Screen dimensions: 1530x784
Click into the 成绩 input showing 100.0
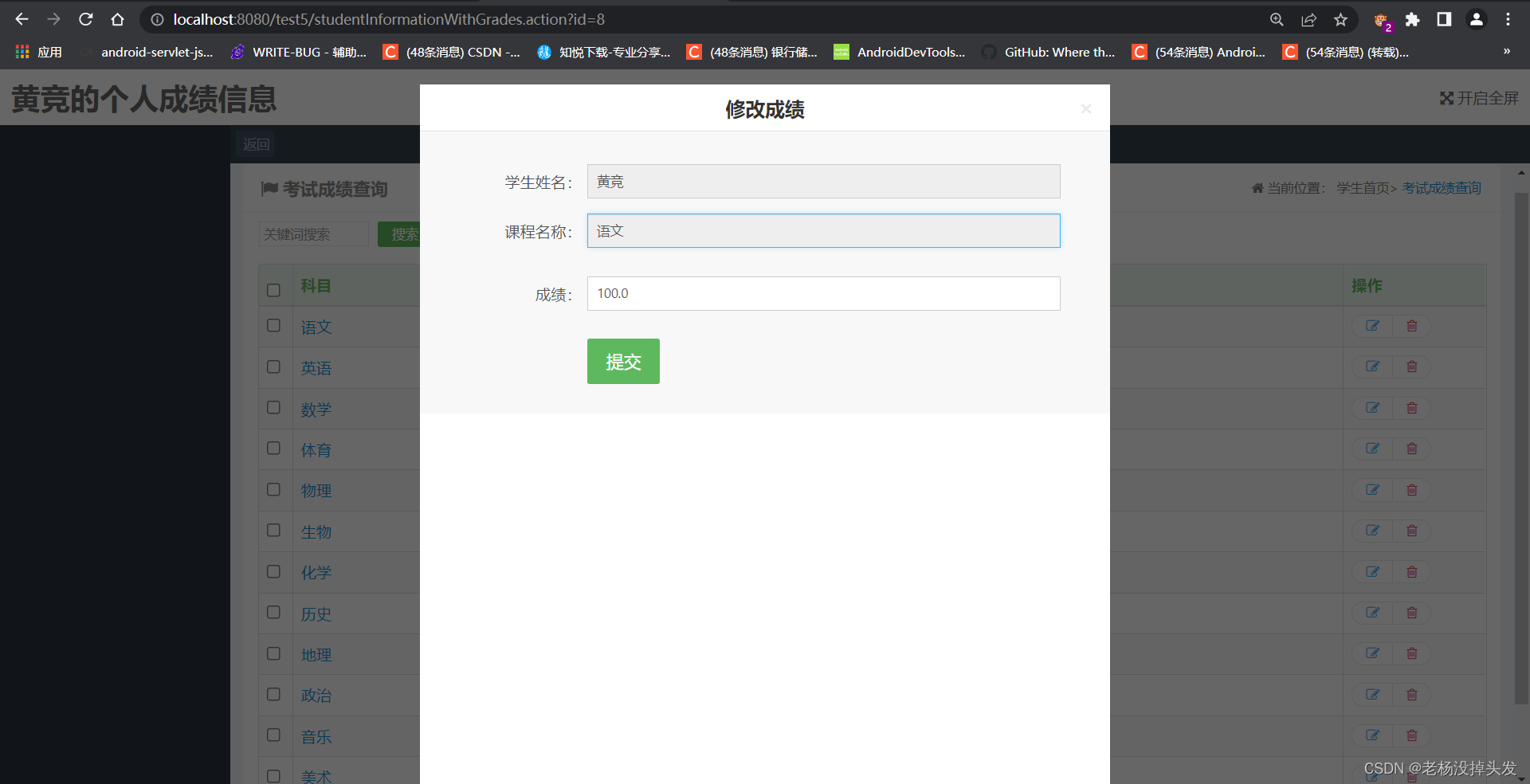click(x=823, y=293)
